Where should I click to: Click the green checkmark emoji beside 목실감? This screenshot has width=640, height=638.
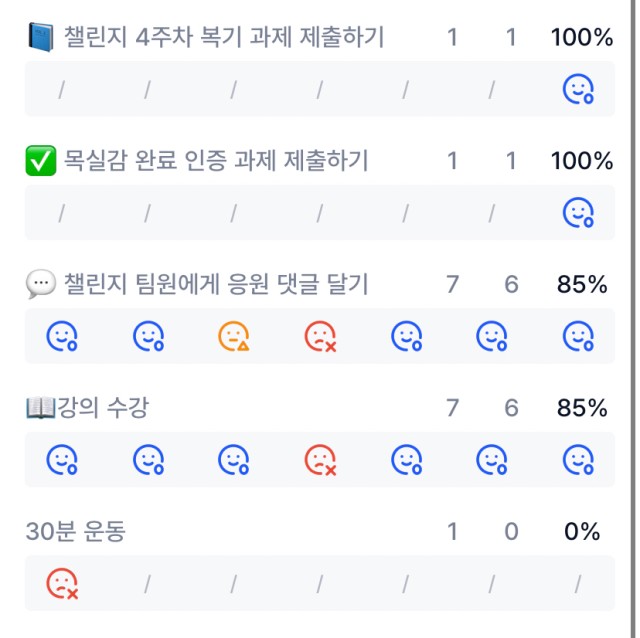(x=41, y=160)
